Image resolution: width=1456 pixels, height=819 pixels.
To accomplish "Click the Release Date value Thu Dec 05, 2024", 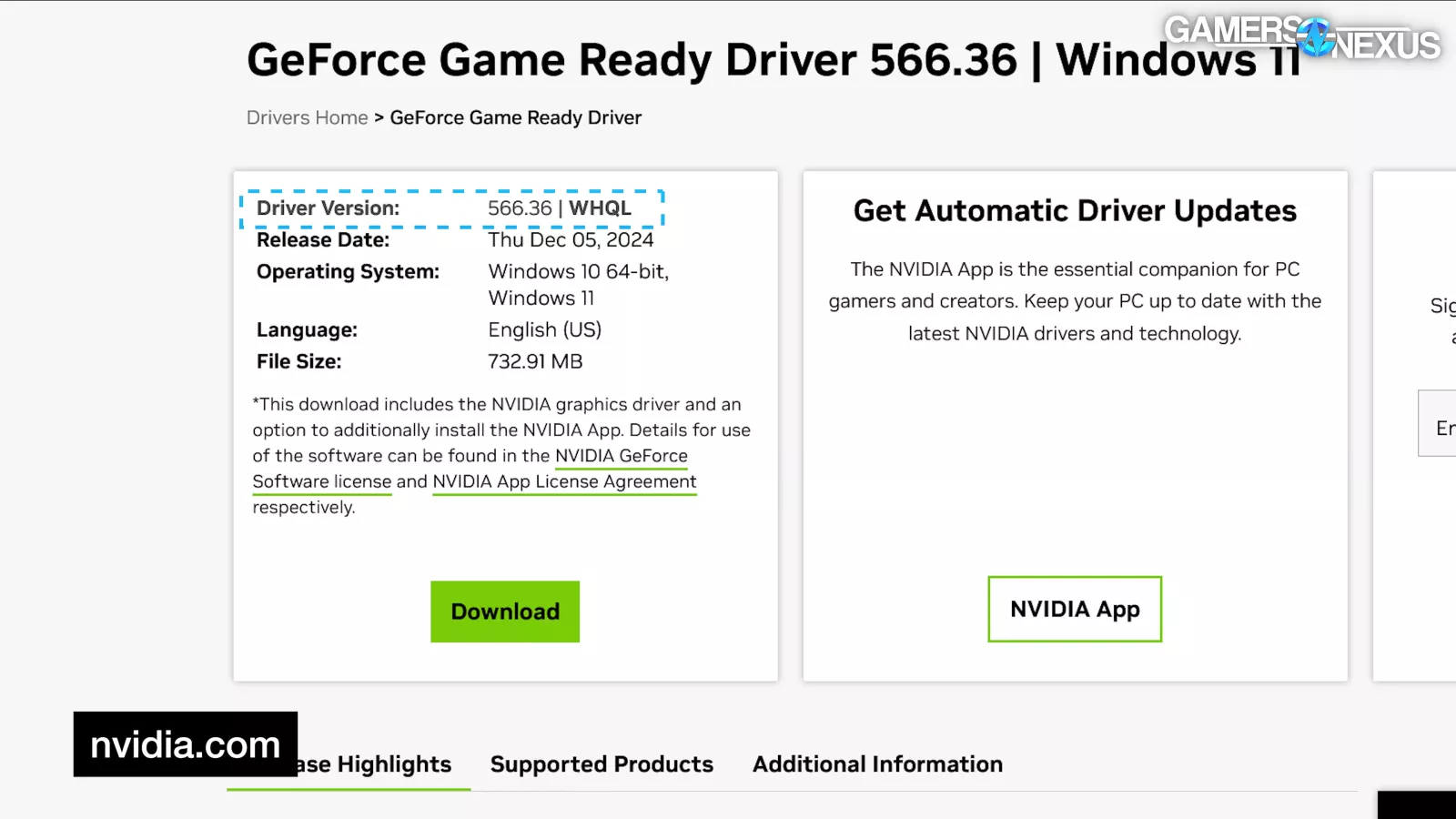I will click(571, 239).
